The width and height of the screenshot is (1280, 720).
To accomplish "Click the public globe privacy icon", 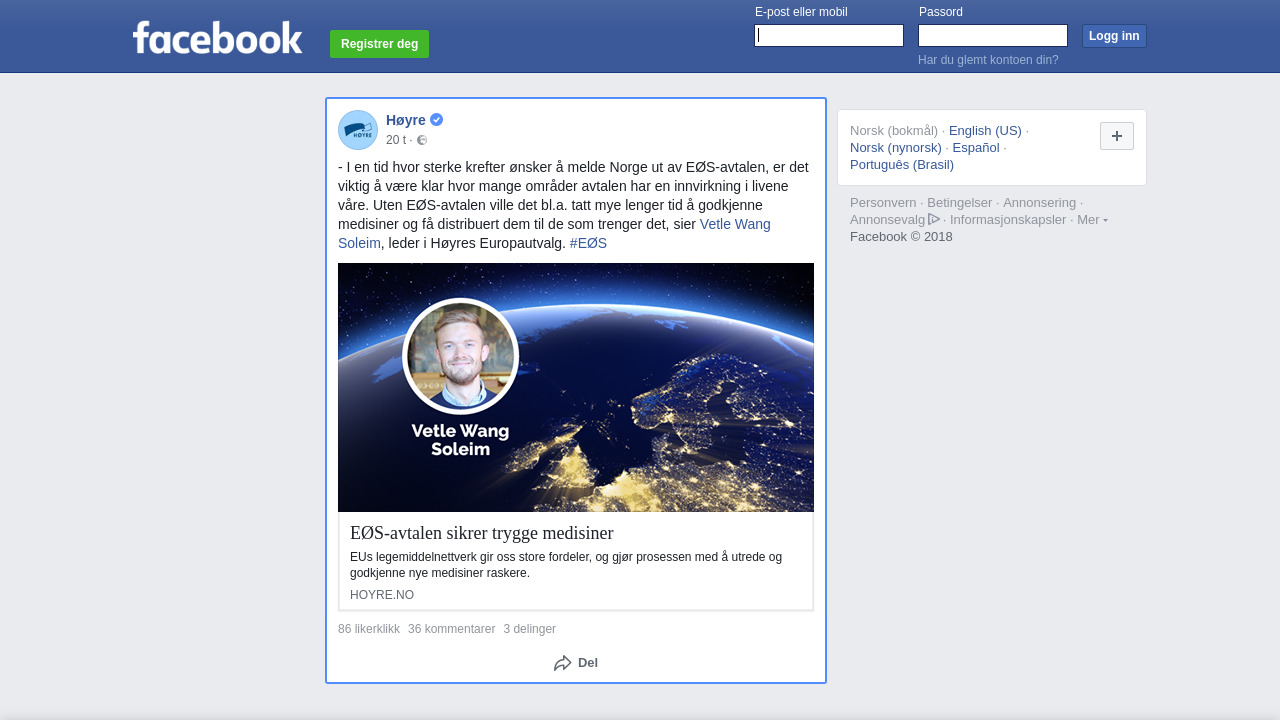I will pos(422,140).
